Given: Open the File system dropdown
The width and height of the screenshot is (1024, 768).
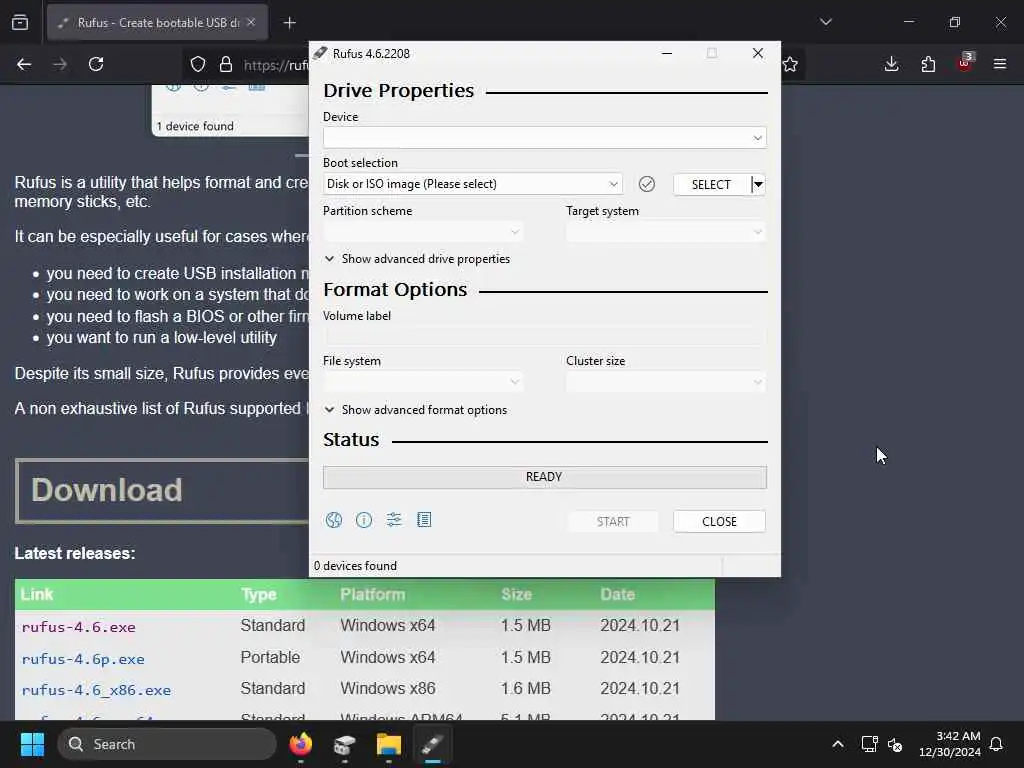Looking at the screenshot, I should [x=423, y=382].
